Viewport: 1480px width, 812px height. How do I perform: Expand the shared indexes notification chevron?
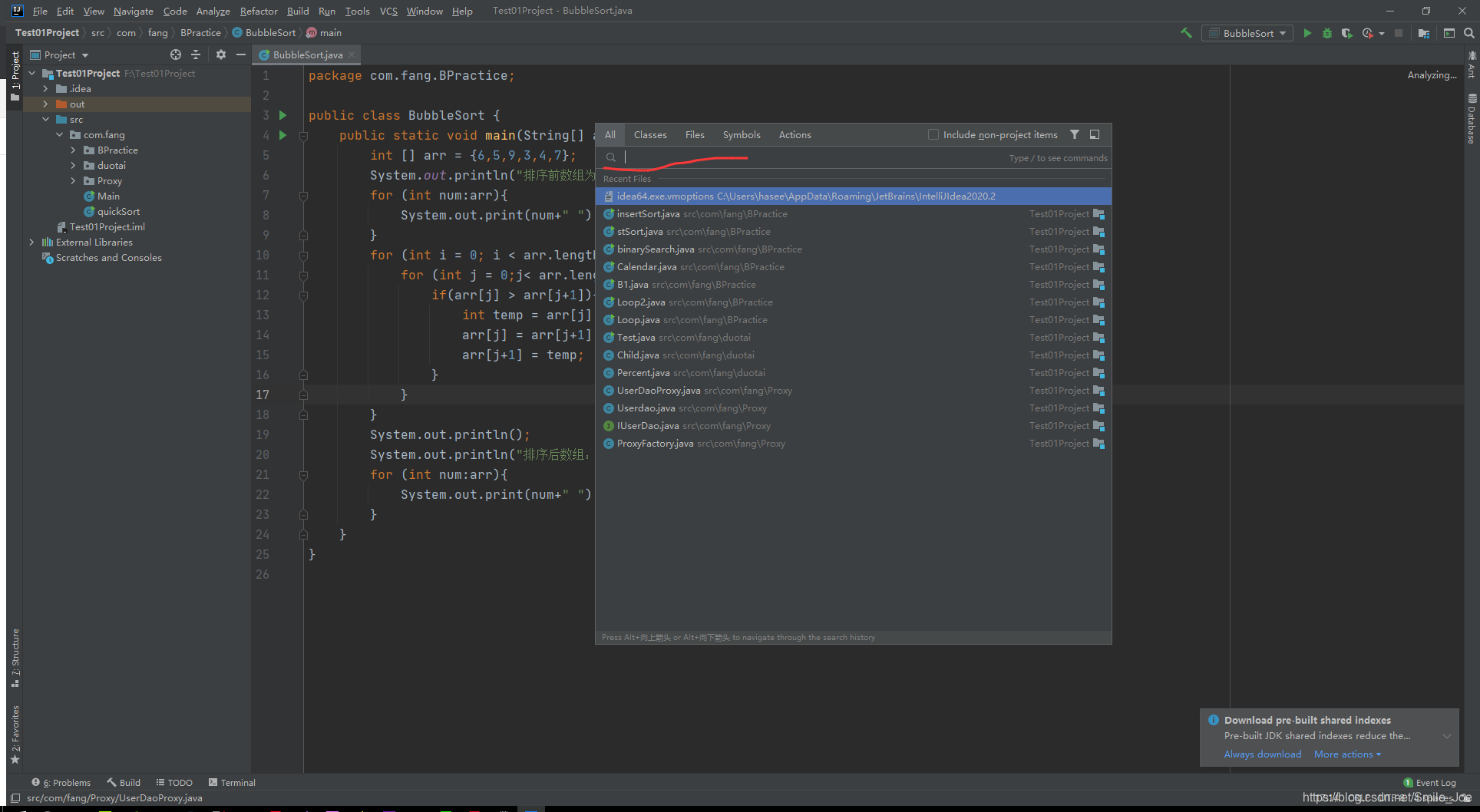point(1446,736)
